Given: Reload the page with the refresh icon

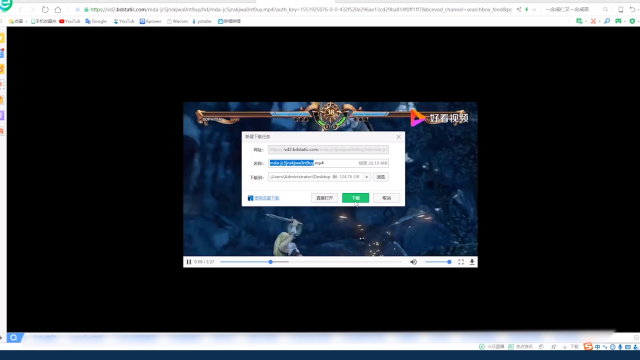Looking at the screenshot, I should 45,9.
